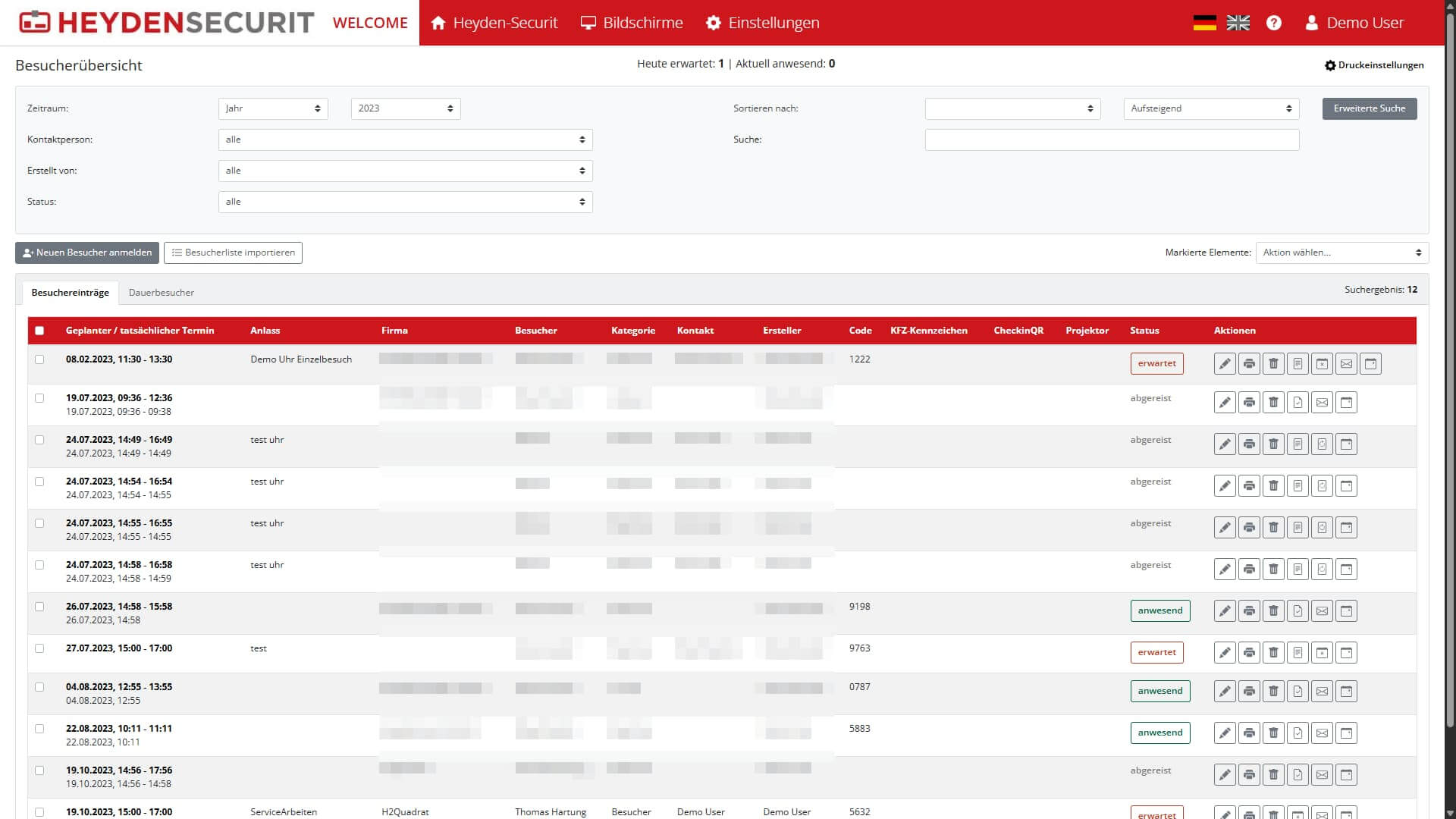Switch language using the British flag
This screenshot has height=819, width=1456.
tap(1238, 23)
